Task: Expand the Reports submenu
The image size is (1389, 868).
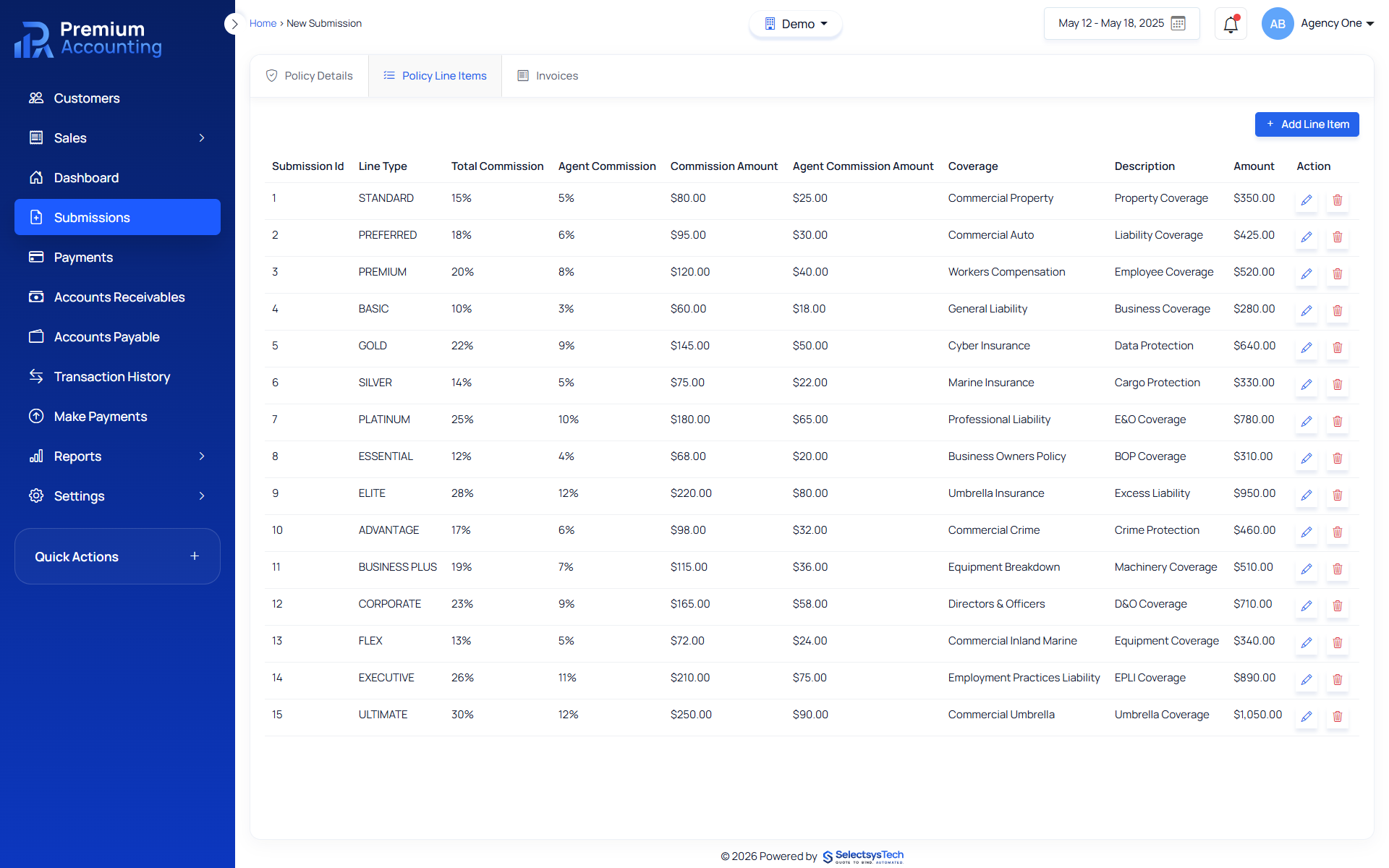Action: coord(202,456)
